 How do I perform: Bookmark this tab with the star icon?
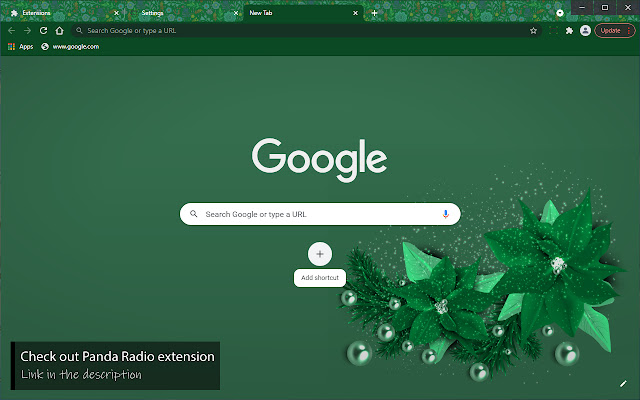click(x=533, y=31)
